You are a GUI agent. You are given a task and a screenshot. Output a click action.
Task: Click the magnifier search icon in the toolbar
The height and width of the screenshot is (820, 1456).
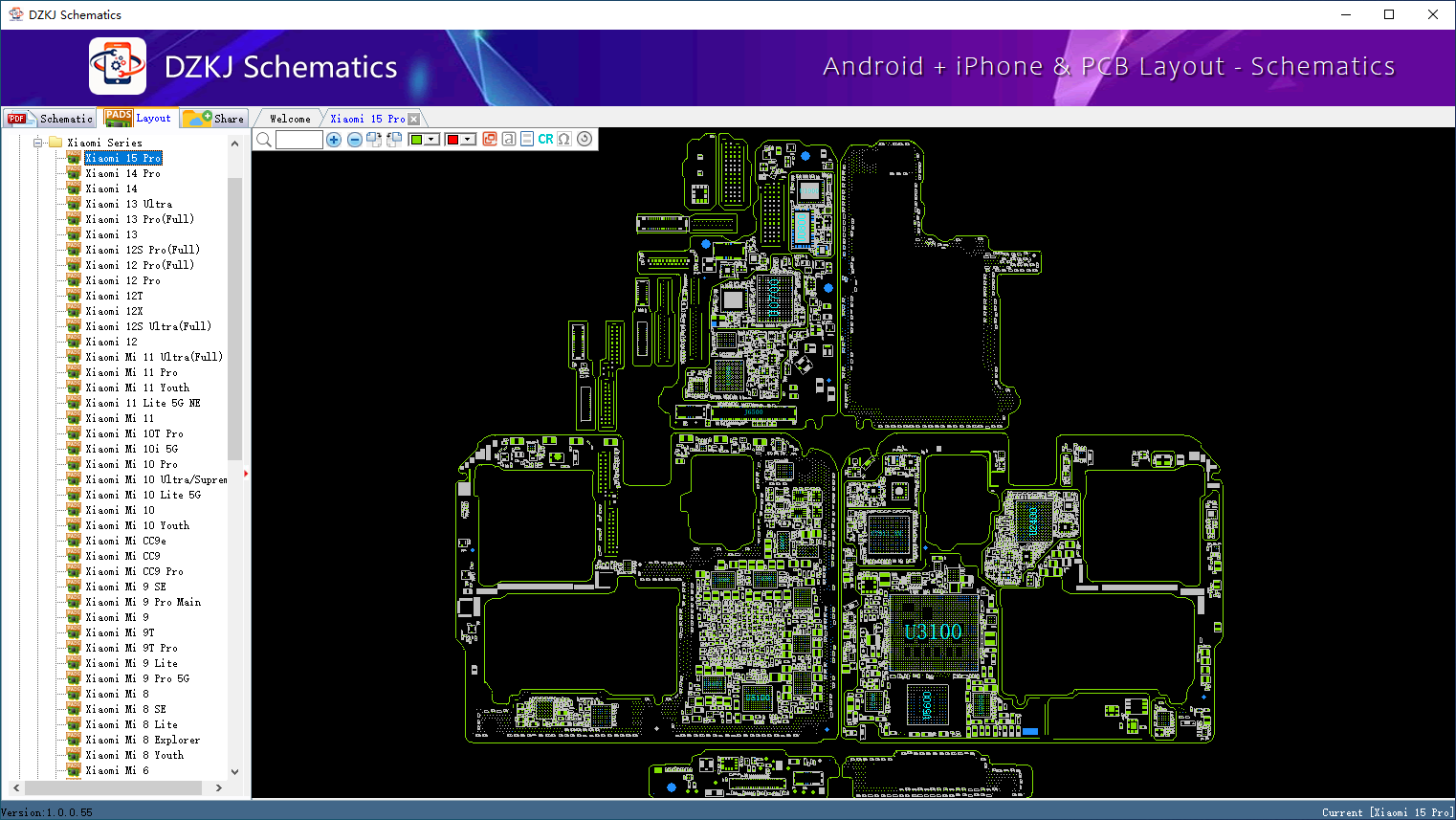[264, 140]
